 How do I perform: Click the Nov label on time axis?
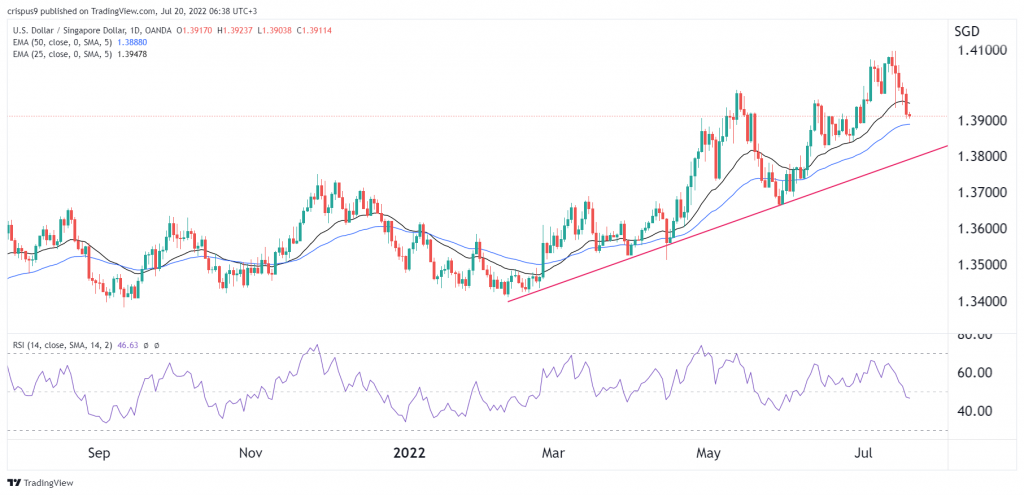coord(251,452)
